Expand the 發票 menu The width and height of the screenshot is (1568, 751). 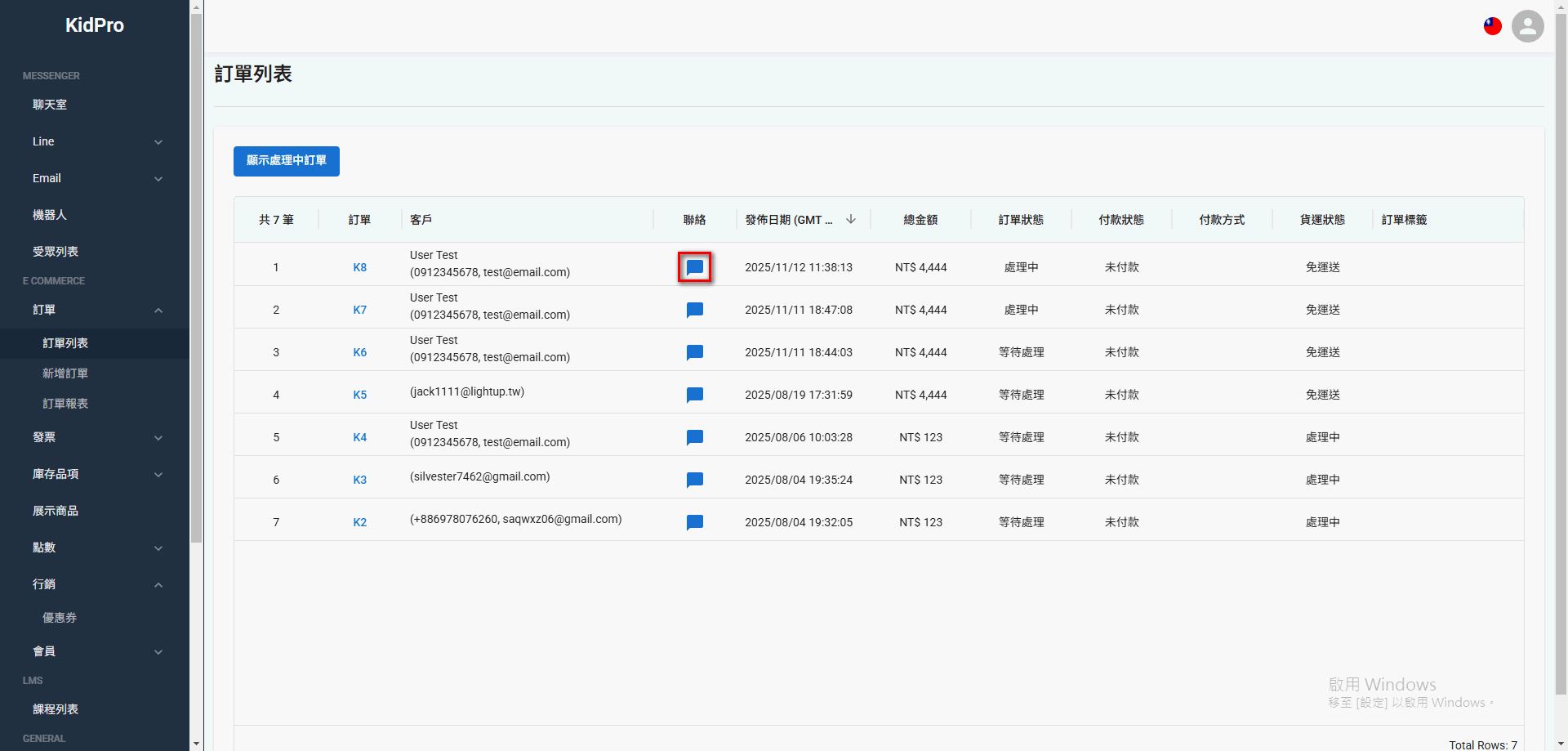click(x=158, y=438)
